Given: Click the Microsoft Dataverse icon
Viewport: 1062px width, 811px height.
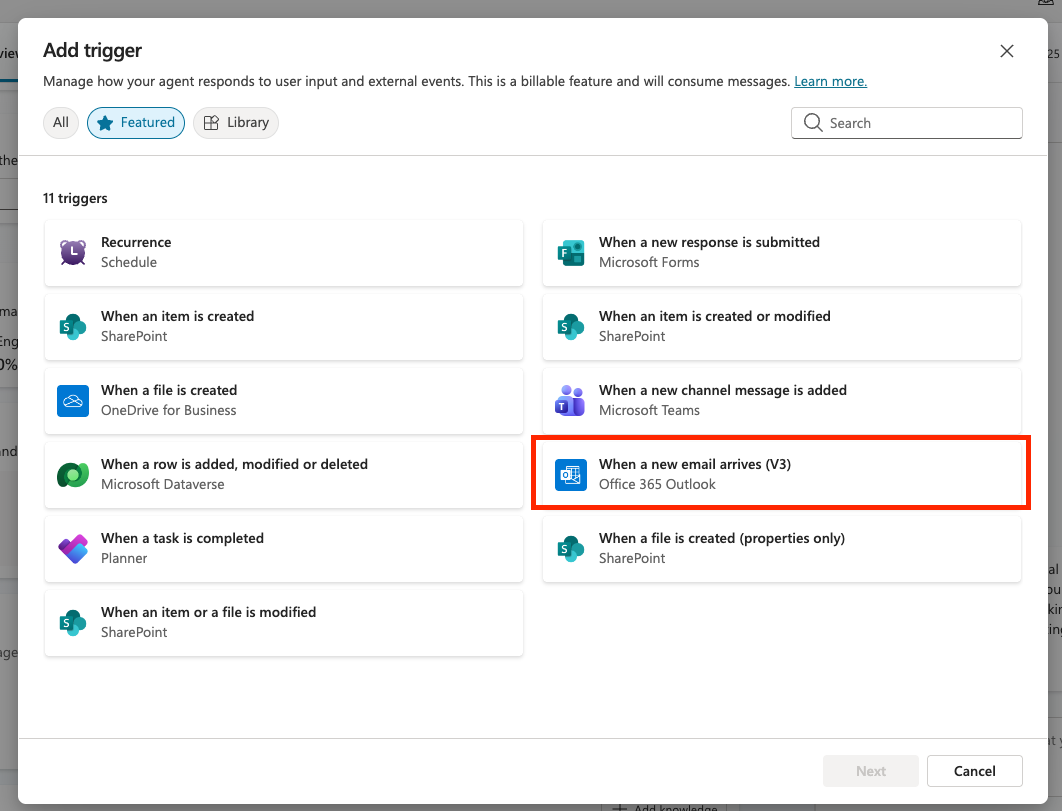Looking at the screenshot, I should pyautogui.click(x=70, y=474).
